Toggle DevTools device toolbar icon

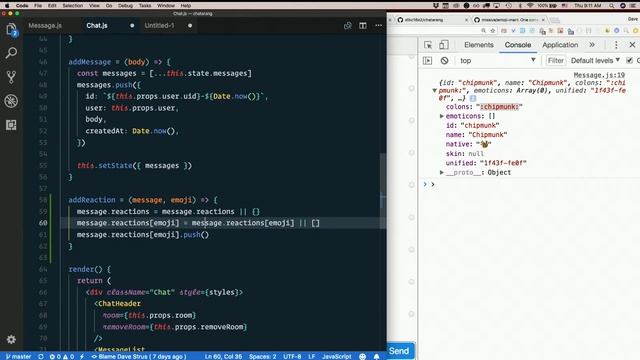(x=444, y=45)
